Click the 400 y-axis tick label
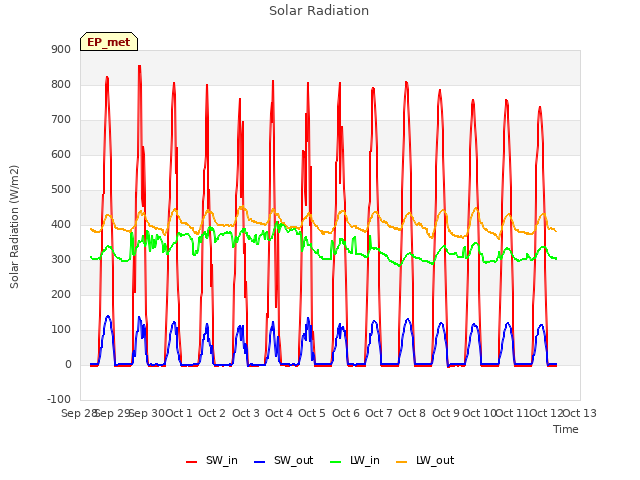Image resolution: width=640 pixels, height=480 pixels. click(61, 224)
